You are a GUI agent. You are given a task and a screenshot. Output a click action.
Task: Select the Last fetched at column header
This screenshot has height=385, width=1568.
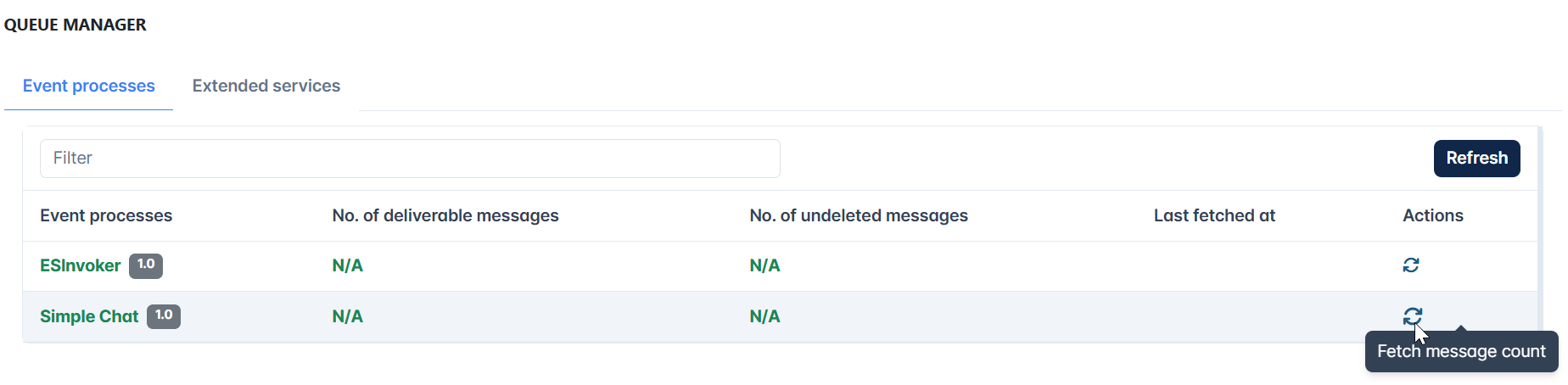tap(1214, 215)
